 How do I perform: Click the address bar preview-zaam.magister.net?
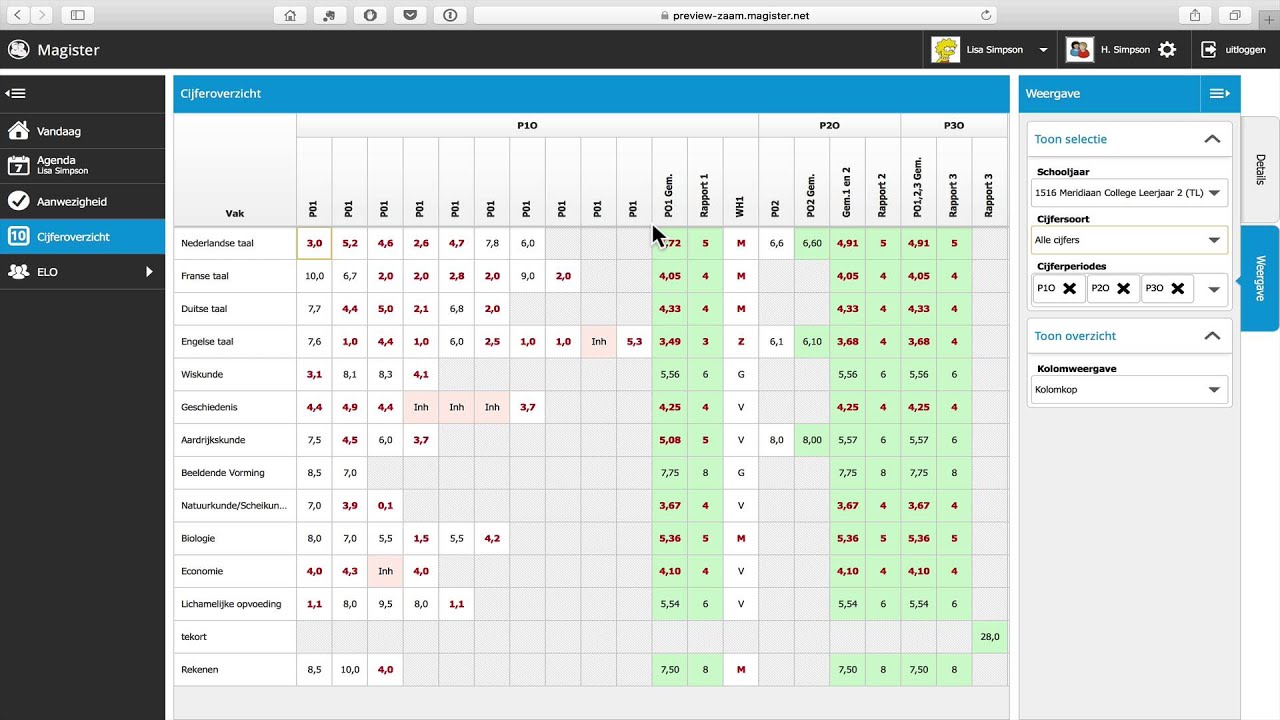pyautogui.click(x=735, y=15)
